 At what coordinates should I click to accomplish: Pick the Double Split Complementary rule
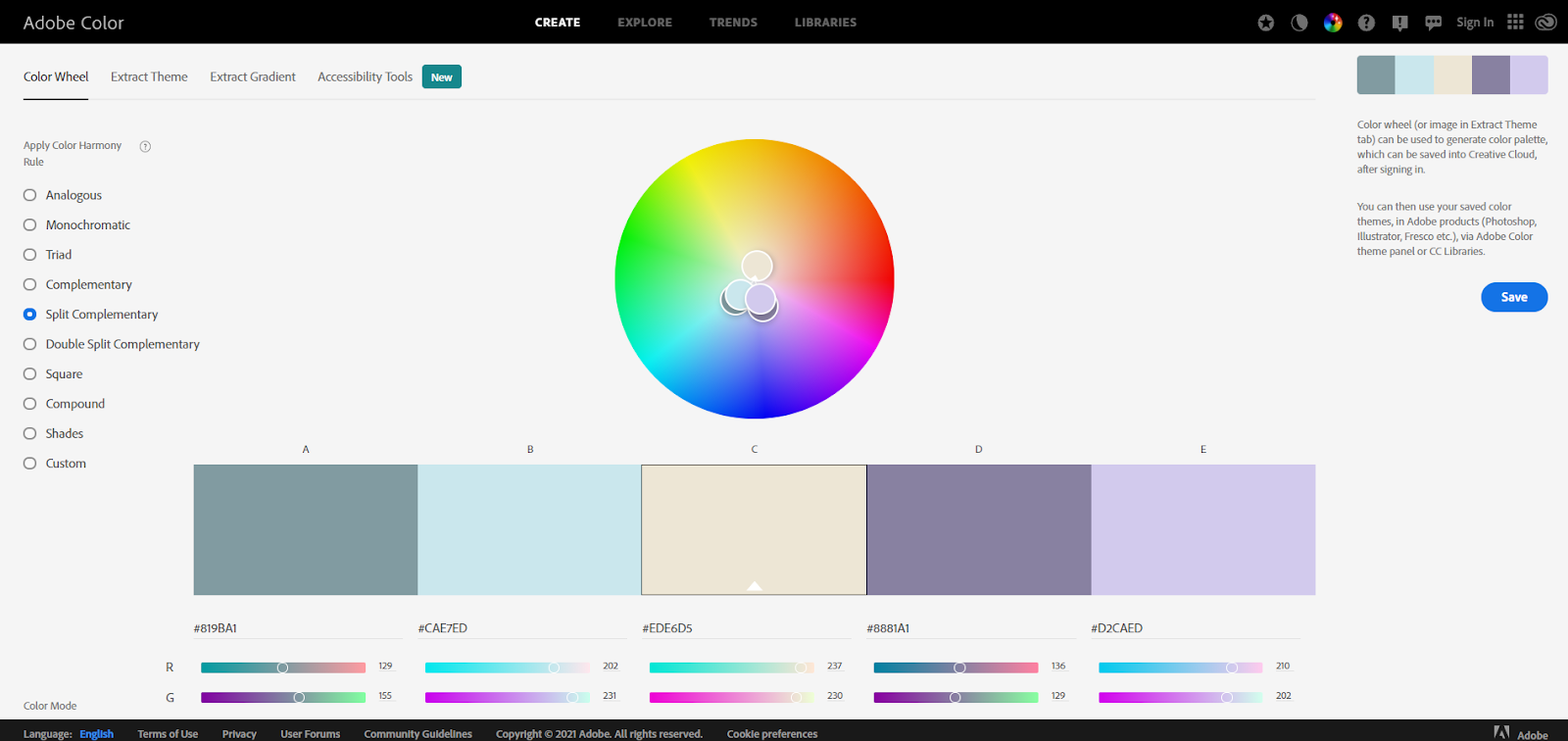tap(112, 344)
